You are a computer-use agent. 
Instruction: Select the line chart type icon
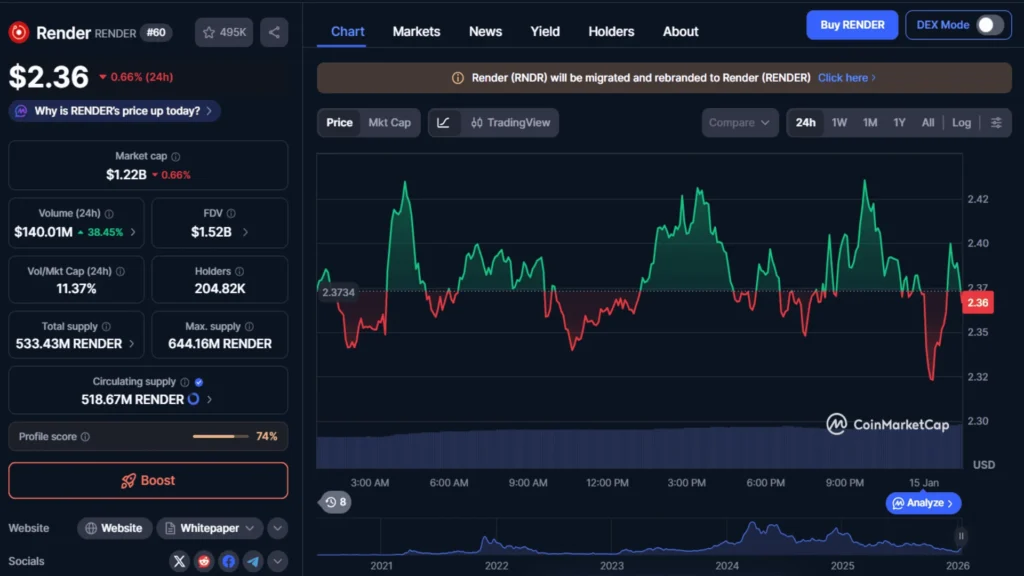point(442,122)
